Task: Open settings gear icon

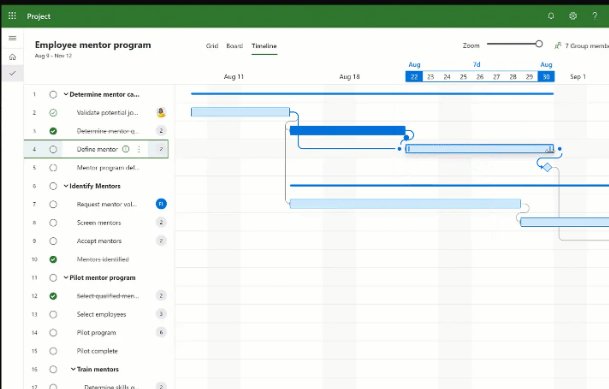Action: [573, 16]
